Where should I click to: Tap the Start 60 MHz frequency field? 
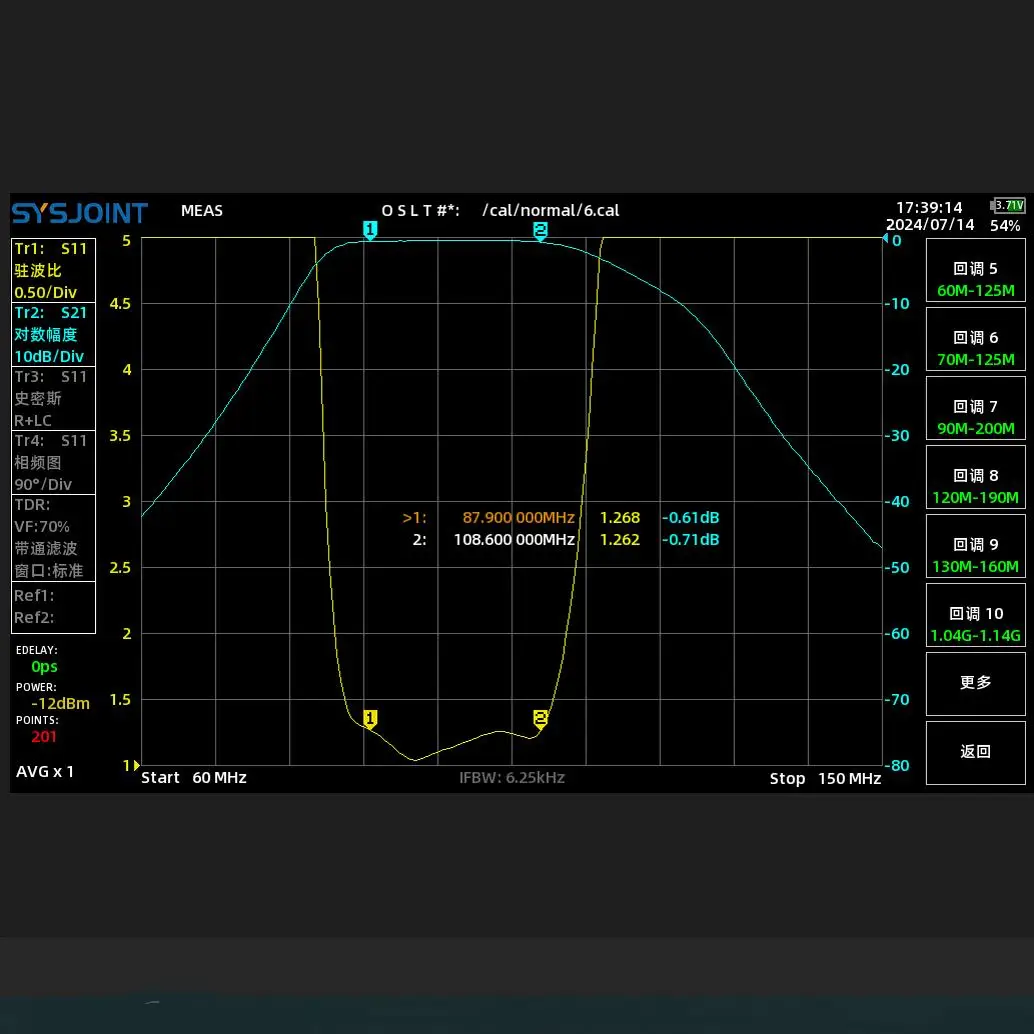click(x=194, y=778)
